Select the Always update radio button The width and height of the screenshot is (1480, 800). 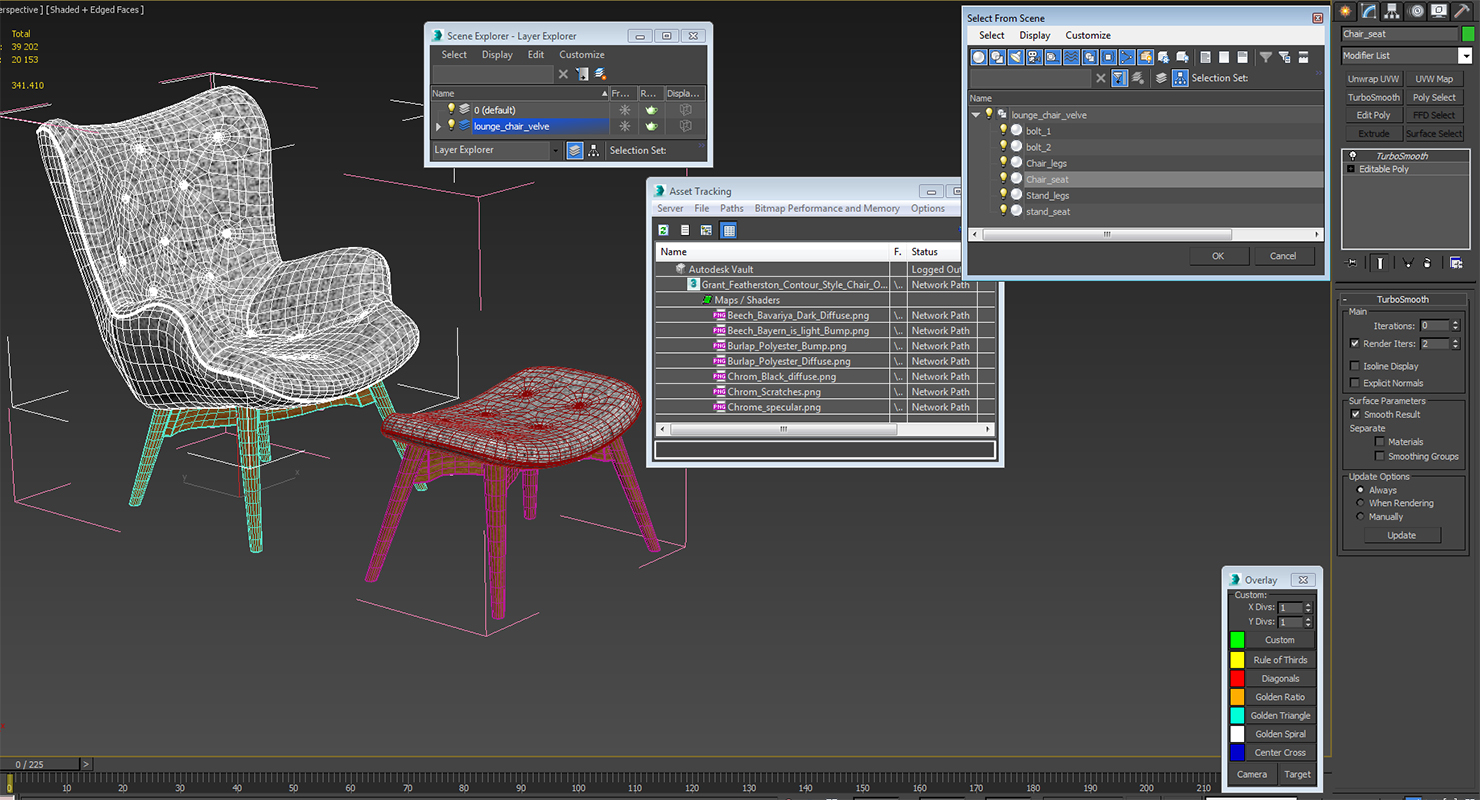[x=1360, y=490]
